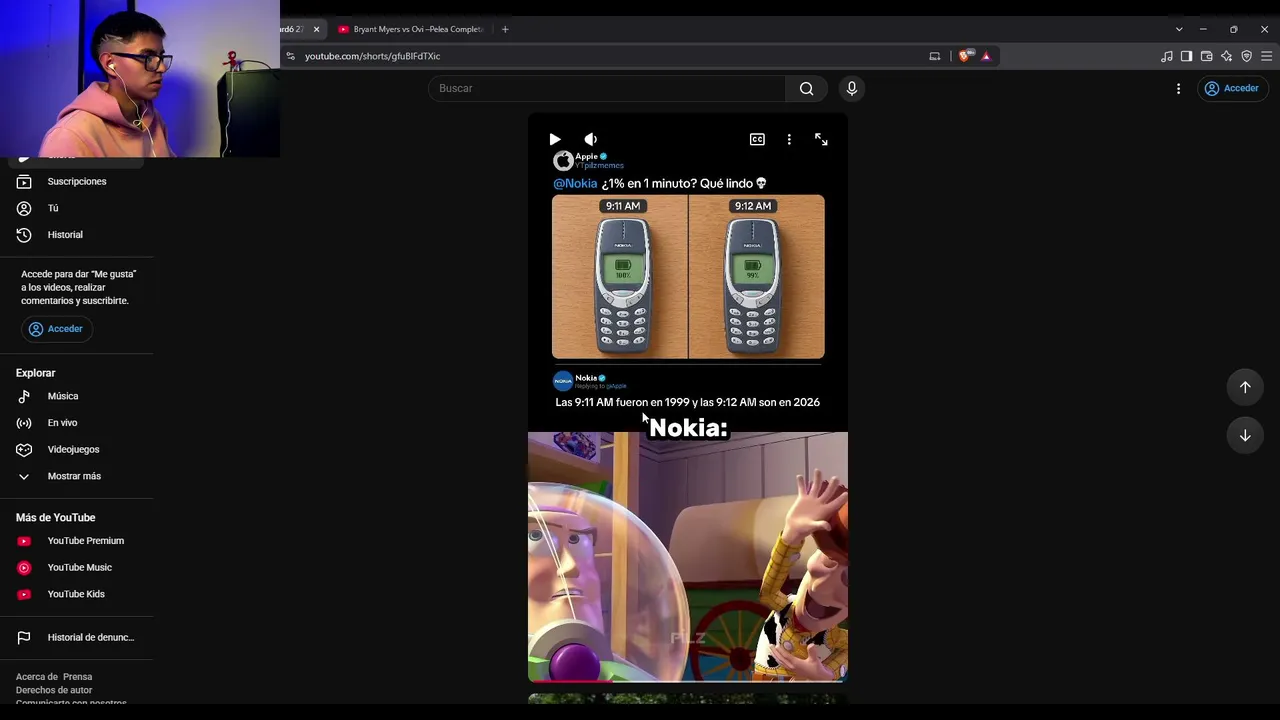Image resolution: width=1280 pixels, height=720 pixels.
Task: Click the Buscar search field
Action: (607, 88)
